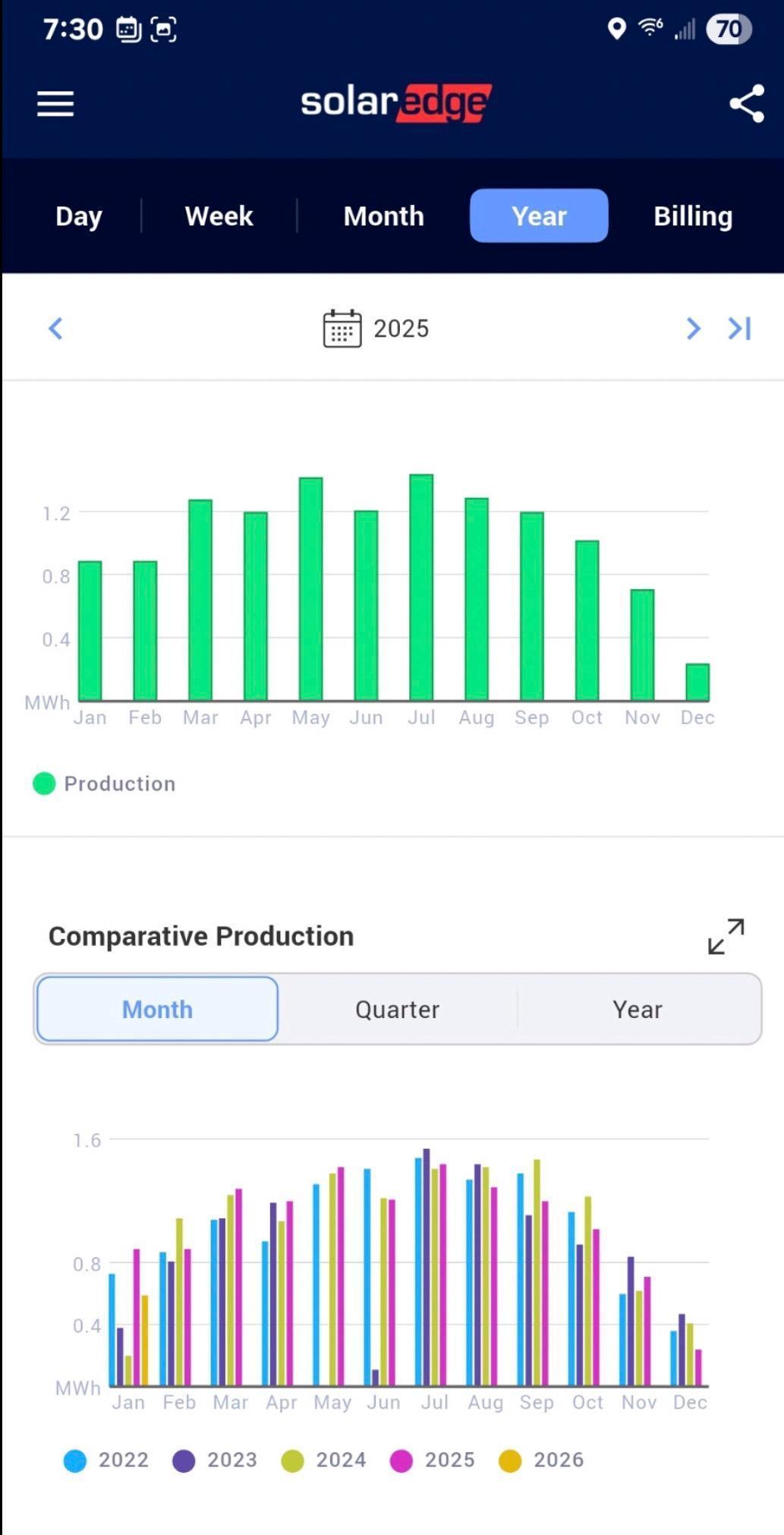Select Year comparison view
The image size is (784, 1535).
click(637, 1010)
